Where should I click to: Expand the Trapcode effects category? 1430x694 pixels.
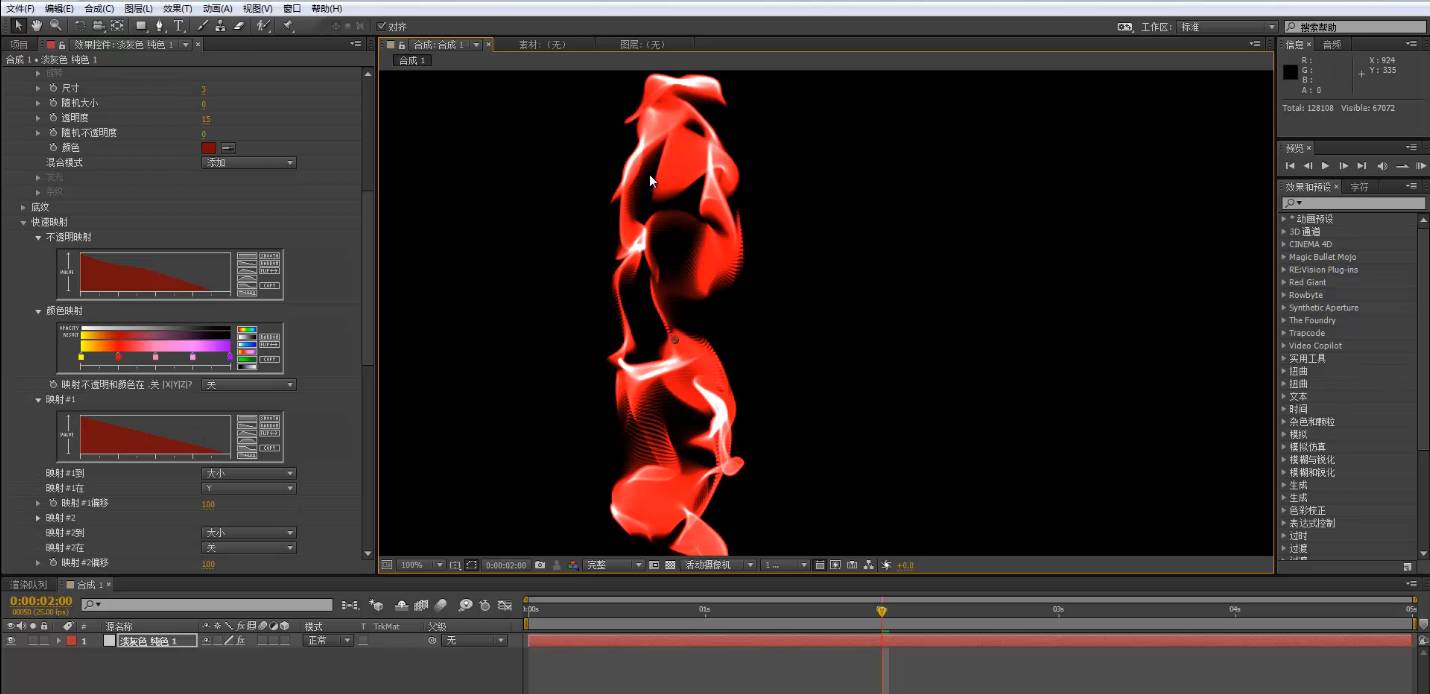(x=1284, y=333)
